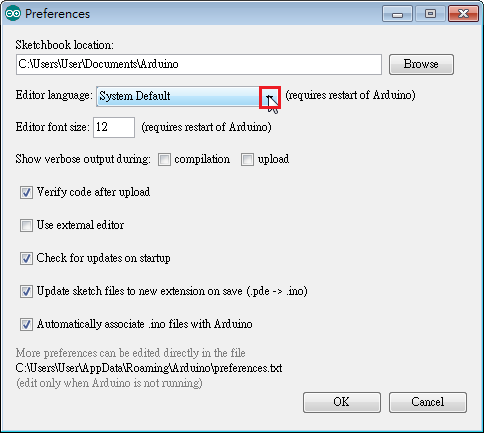484x433 pixels.
Task: Tick the Use external editor checkbox
Action: pyautogui.click(x=26, y=225)
